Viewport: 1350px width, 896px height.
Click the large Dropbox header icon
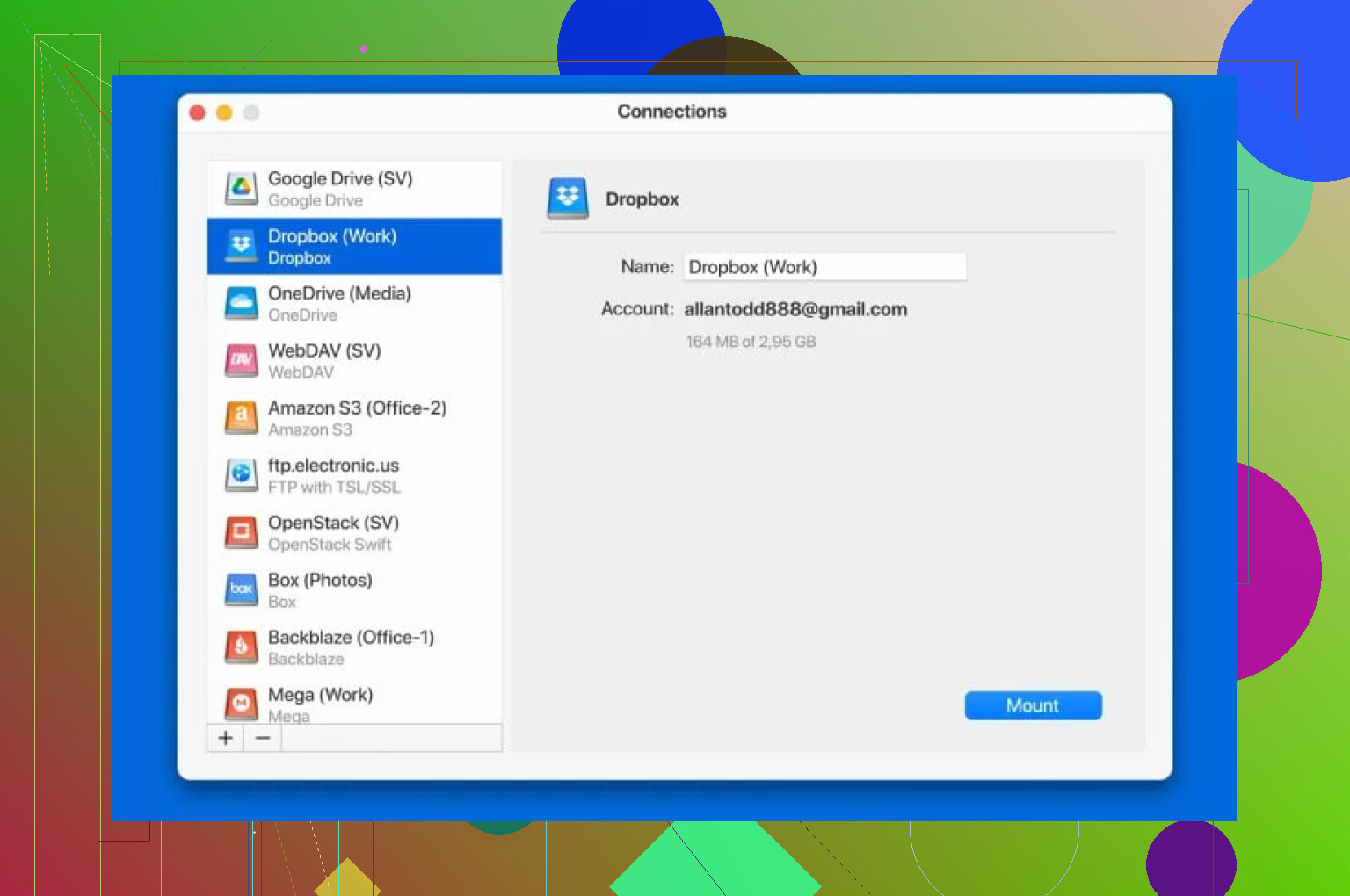pyautogui.click(x=568, y=198)
